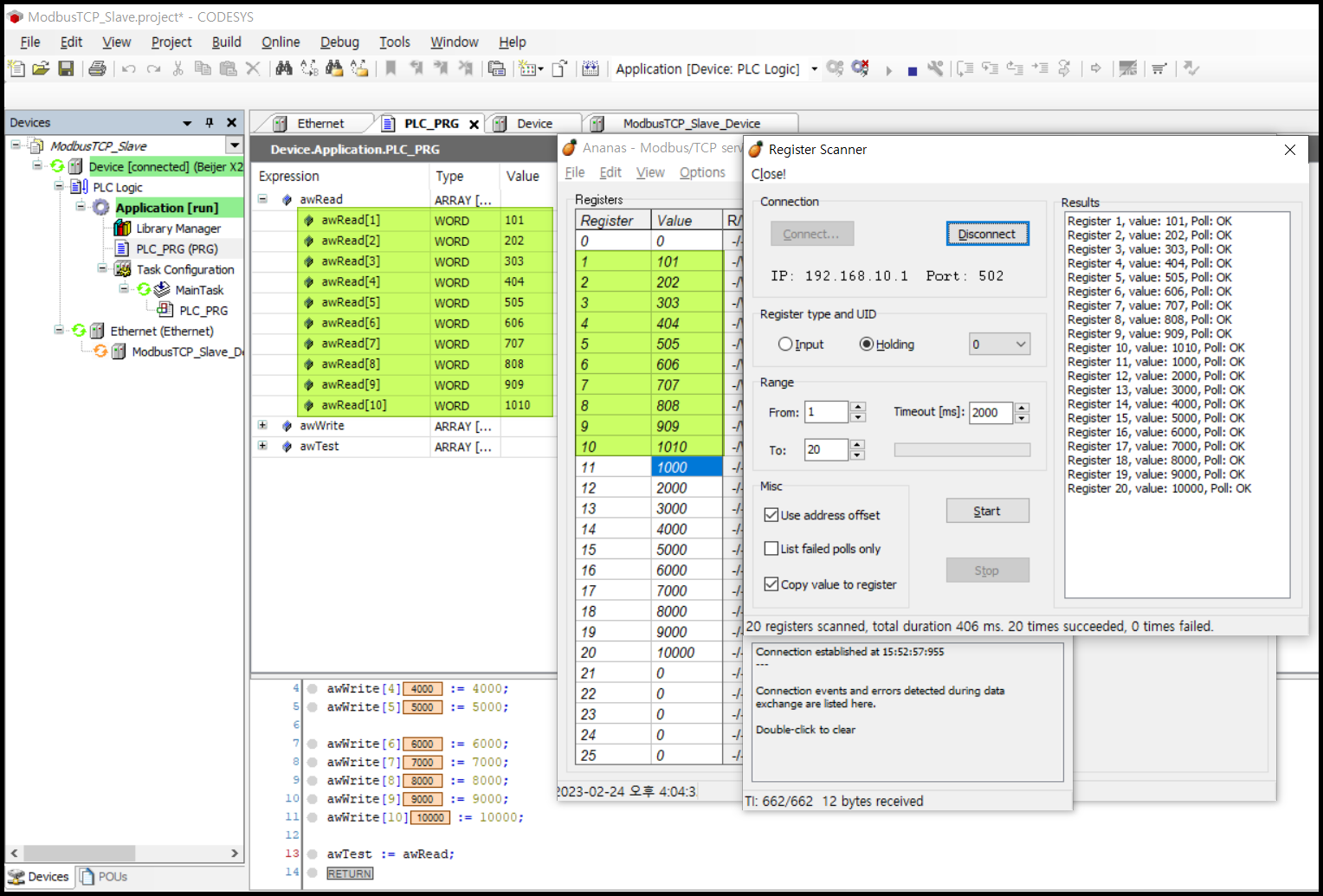Expand the awWrite array variable
Image resolution: width=1323 pixels, height=896 pixels.
tap(263, 425)
